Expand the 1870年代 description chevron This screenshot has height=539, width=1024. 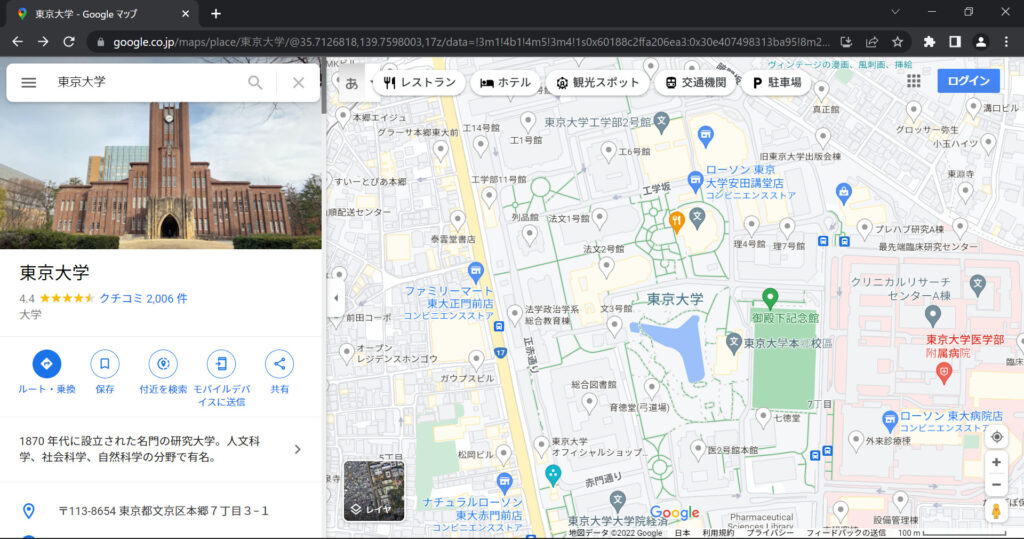pyautogui.click(x=298, y=449)
